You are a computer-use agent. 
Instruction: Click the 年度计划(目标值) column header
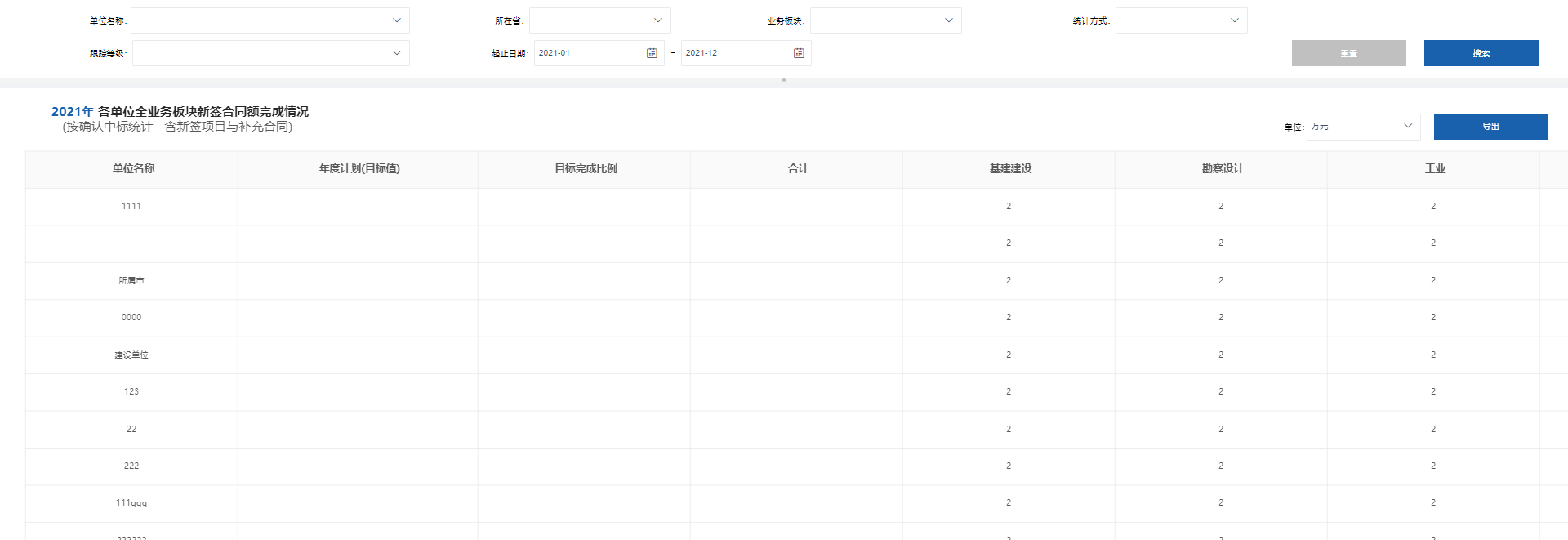coord(359,168)
